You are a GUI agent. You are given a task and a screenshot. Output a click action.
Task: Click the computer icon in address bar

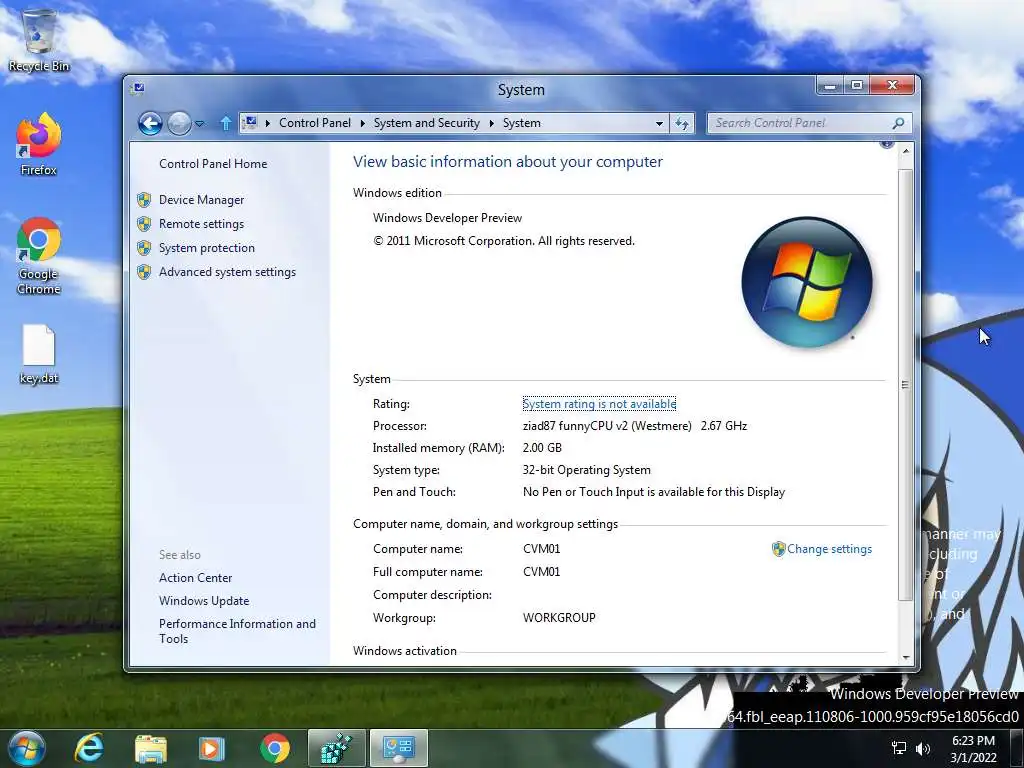coord(249,122)
